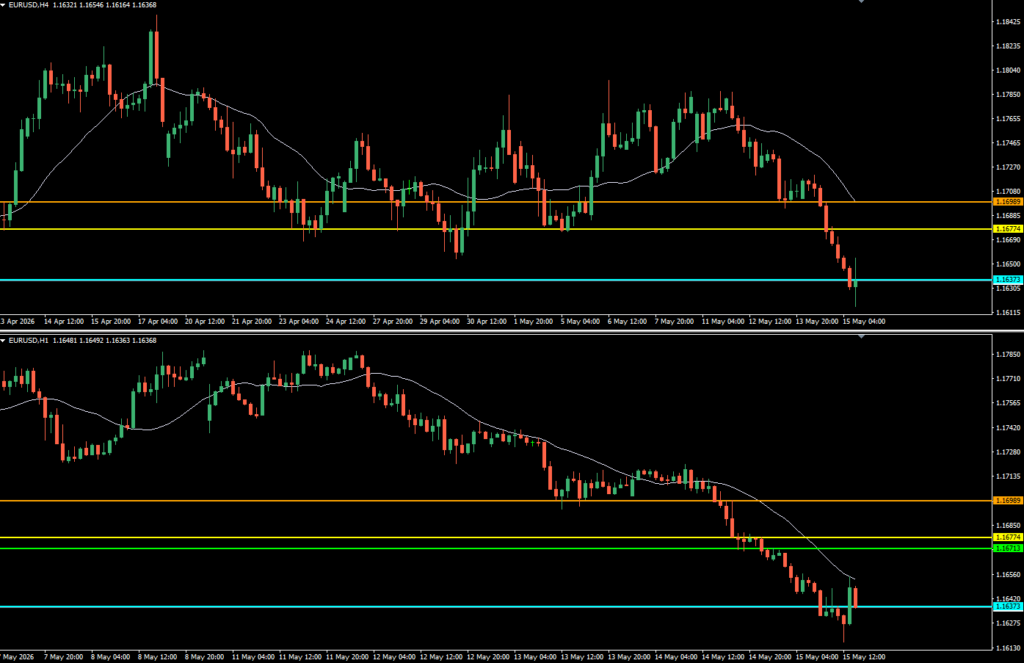Click 1.17565 on the H1 price scale
Image resolution: width=1024 pixels, height=663 pixels.
pyautogui.click(x=1008, y=403)
